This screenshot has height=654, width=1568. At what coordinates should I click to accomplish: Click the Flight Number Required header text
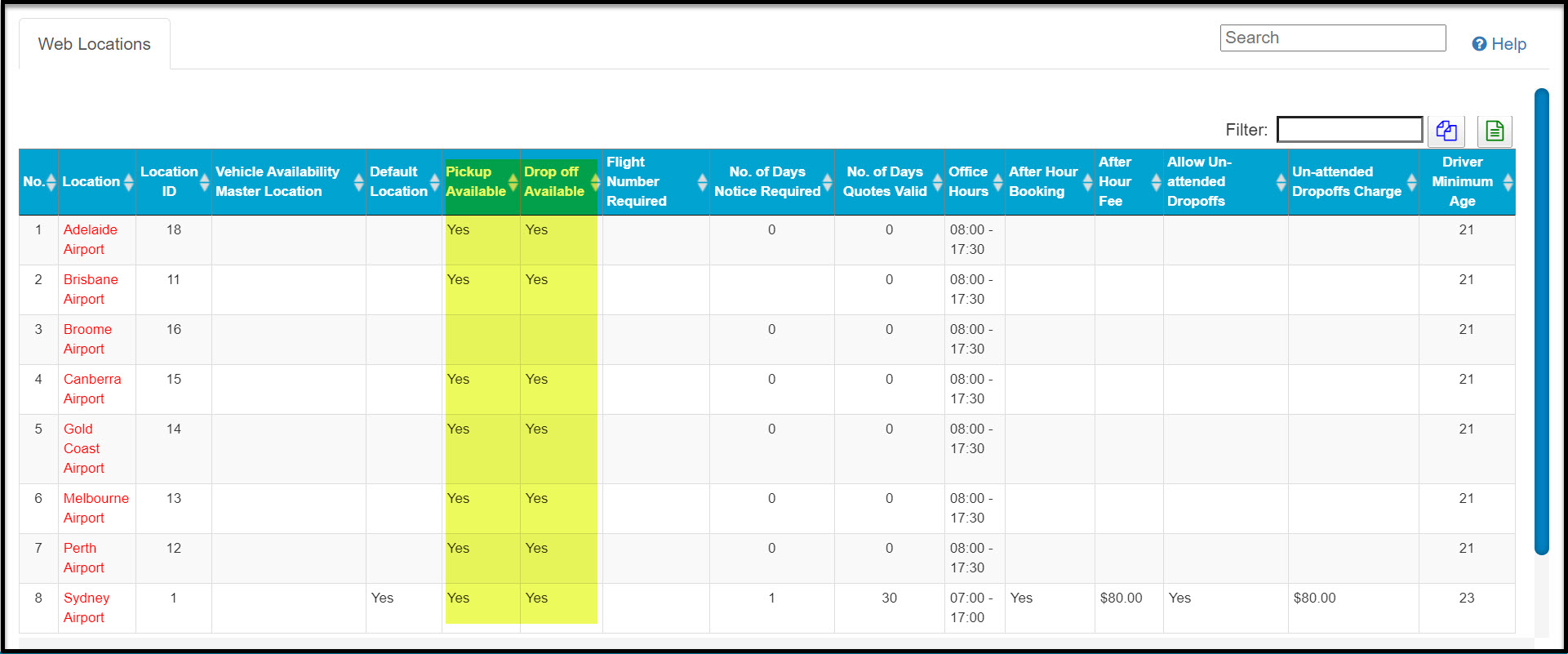pos(637,182)
